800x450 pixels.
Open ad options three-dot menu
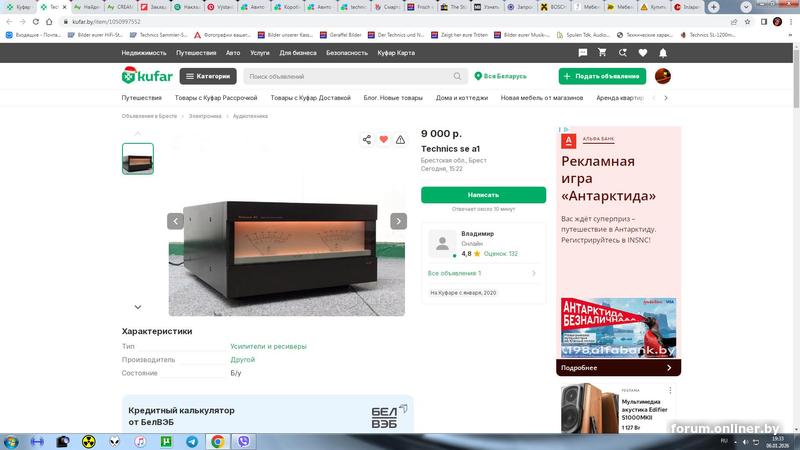tap(670, 390)
